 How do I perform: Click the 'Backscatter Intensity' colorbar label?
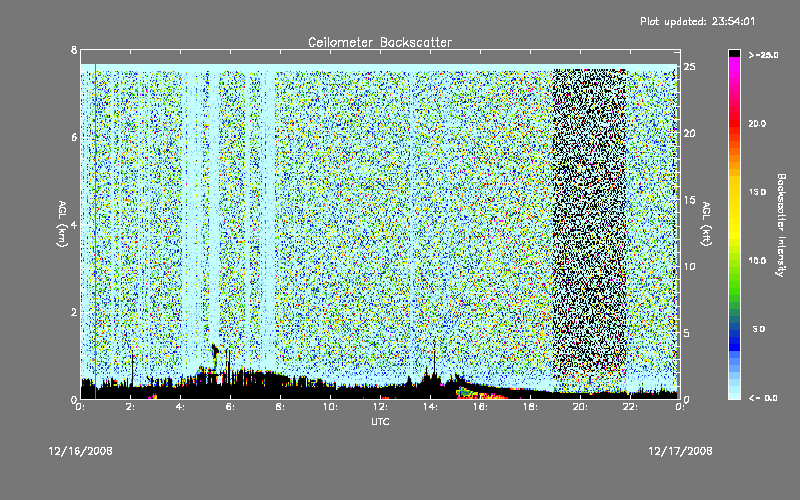[781, 225]
